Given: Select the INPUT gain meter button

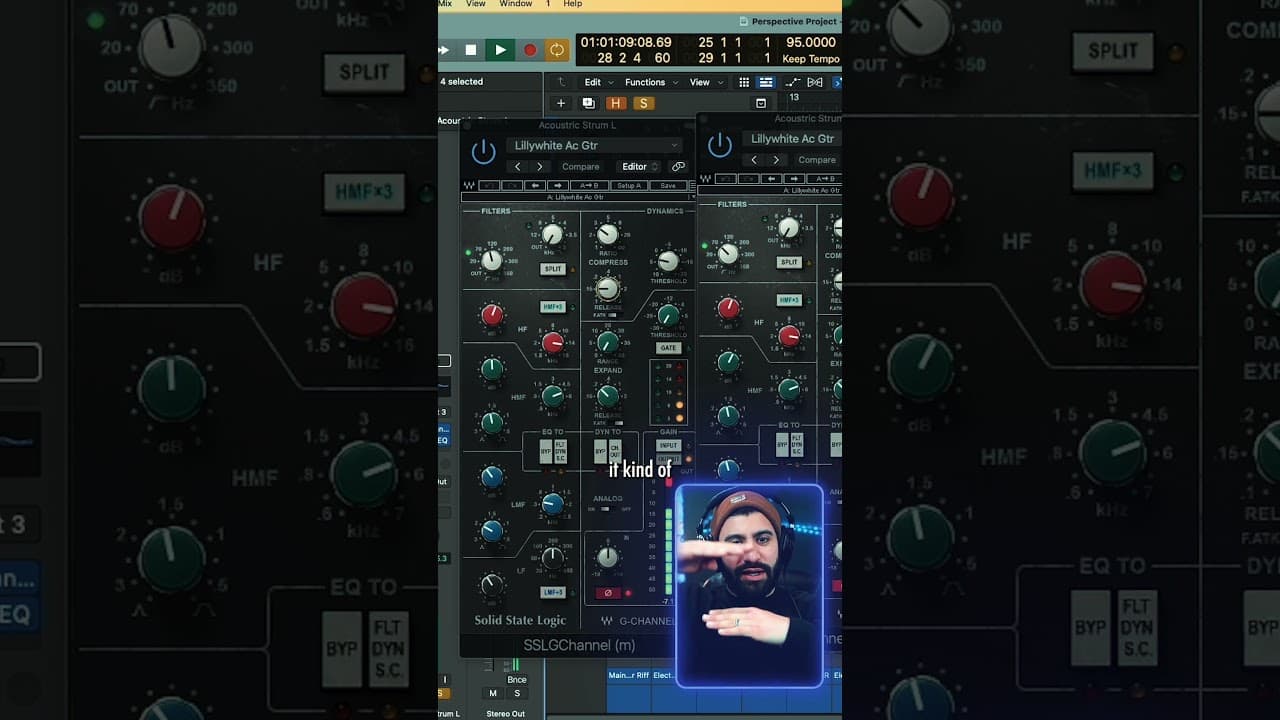Looking at the screenshot, I should (668, 445).
